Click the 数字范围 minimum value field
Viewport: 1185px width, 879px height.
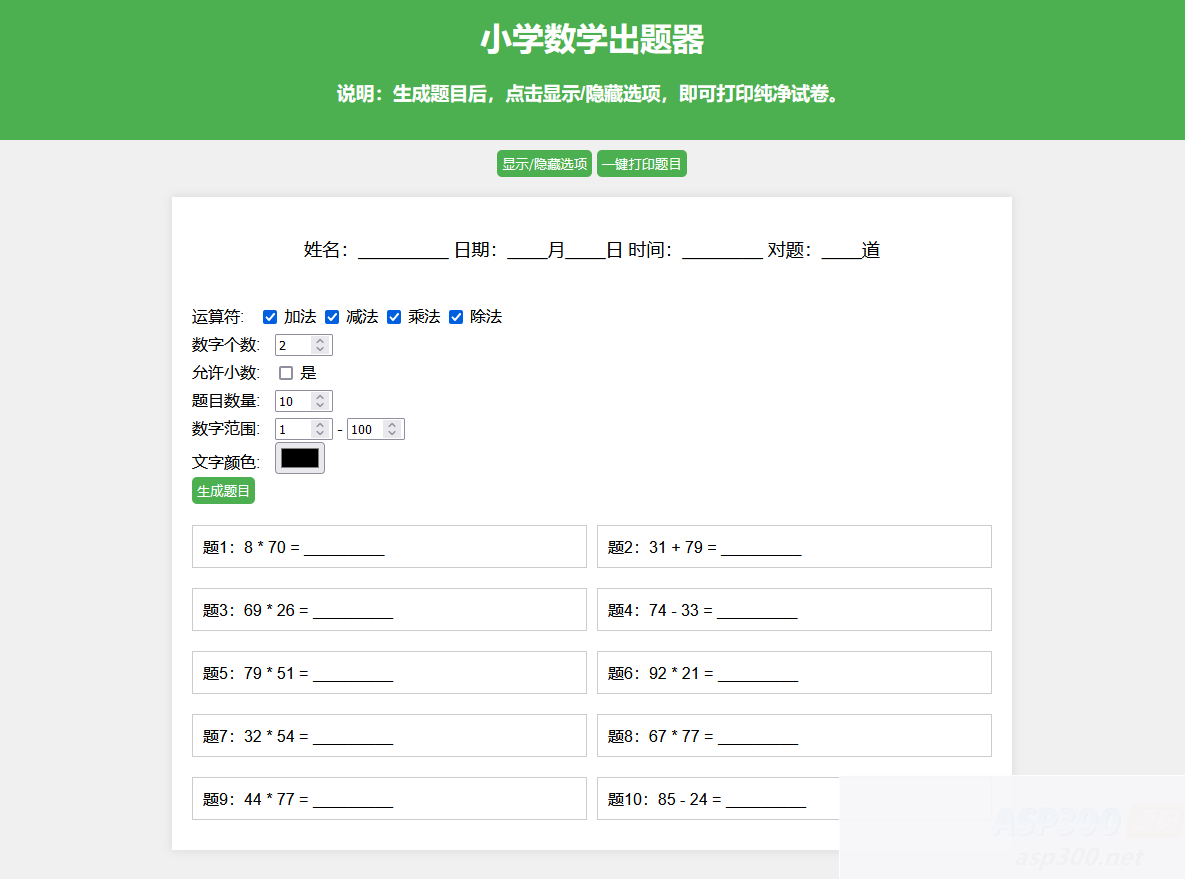(x=293, y=429)
